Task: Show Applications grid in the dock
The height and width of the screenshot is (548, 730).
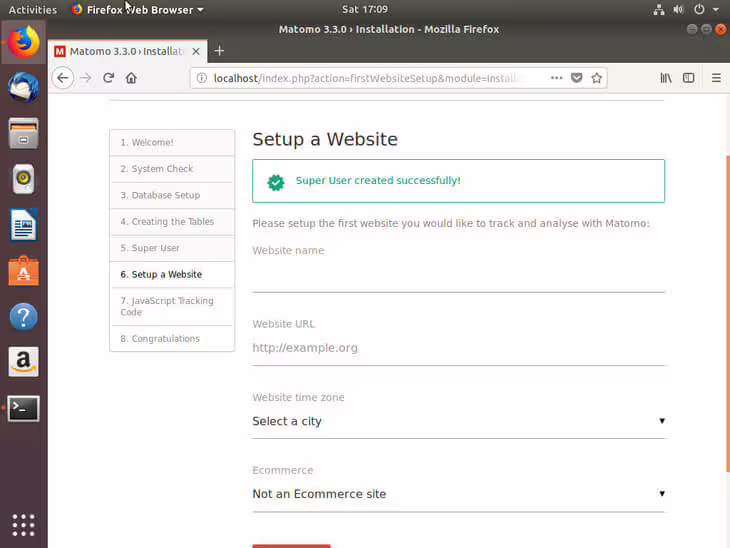Action: tap(23, 525)
